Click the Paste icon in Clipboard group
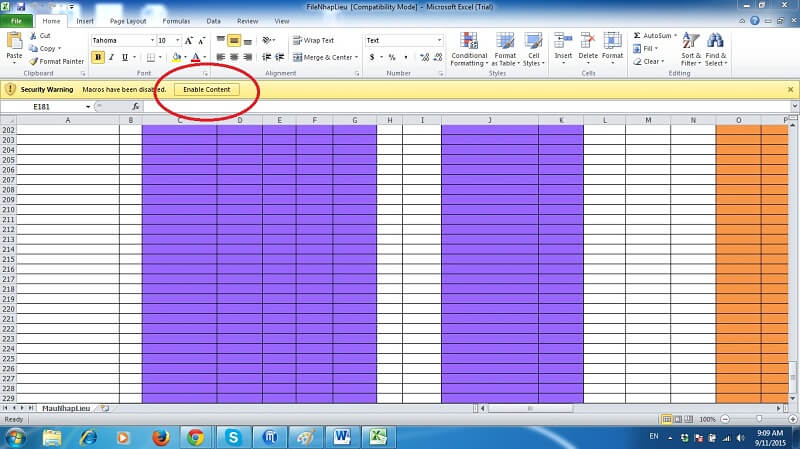 tap(14, 42)
